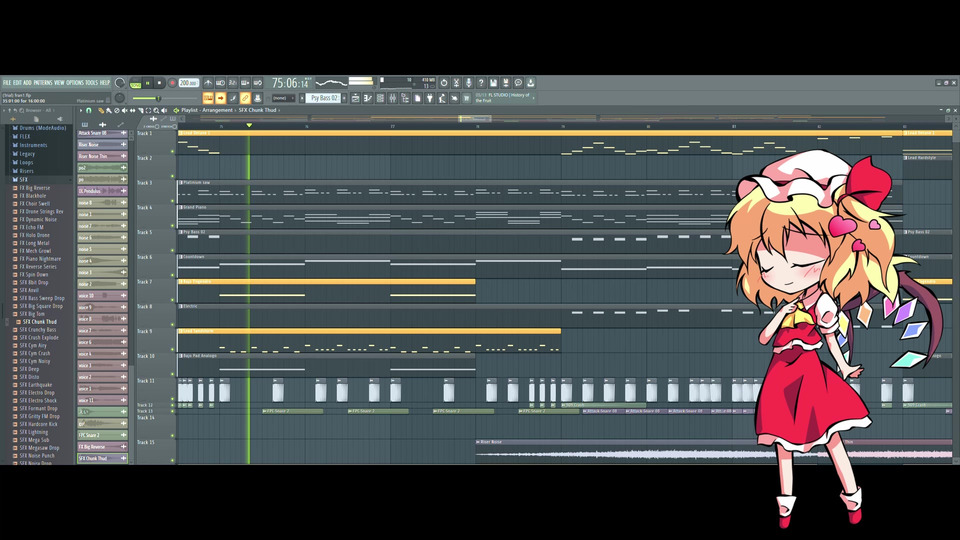This screenshot has width=960, height=540.
Task: Click the record button
Action: [172, 83]
